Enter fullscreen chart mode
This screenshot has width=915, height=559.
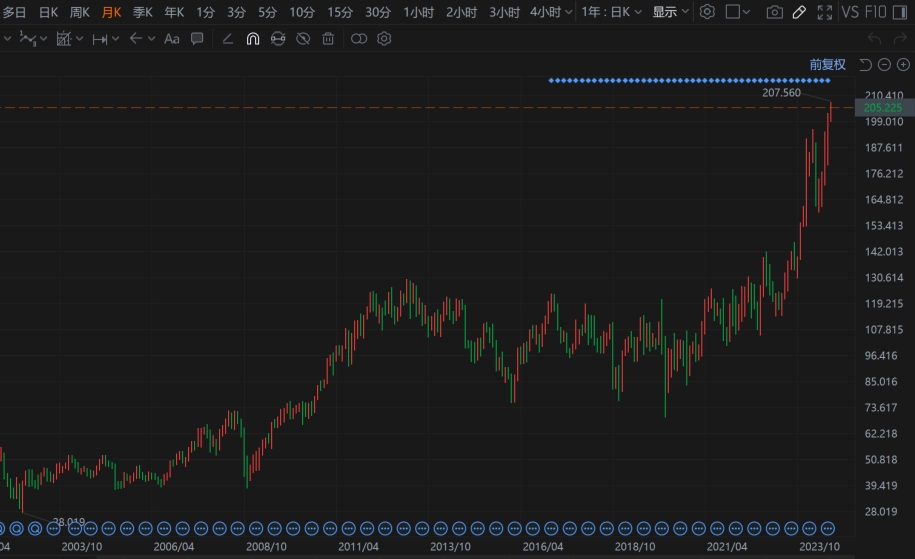click(824, 12)
